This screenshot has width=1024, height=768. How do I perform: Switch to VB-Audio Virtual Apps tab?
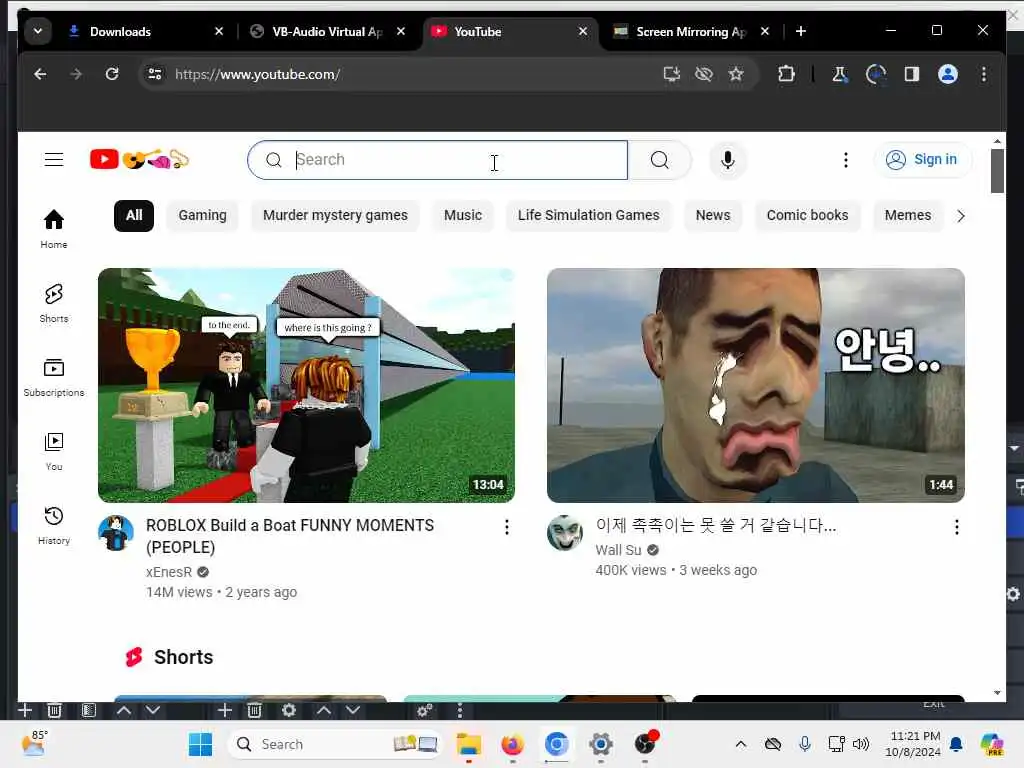pyautogui.click(x=328, y=31)
